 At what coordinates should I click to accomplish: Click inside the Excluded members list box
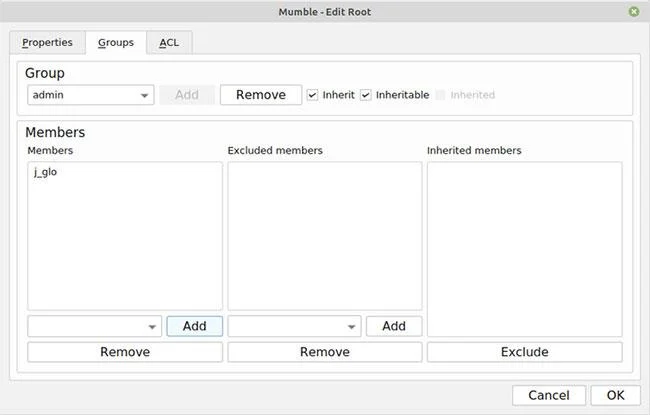coord(325,236)
